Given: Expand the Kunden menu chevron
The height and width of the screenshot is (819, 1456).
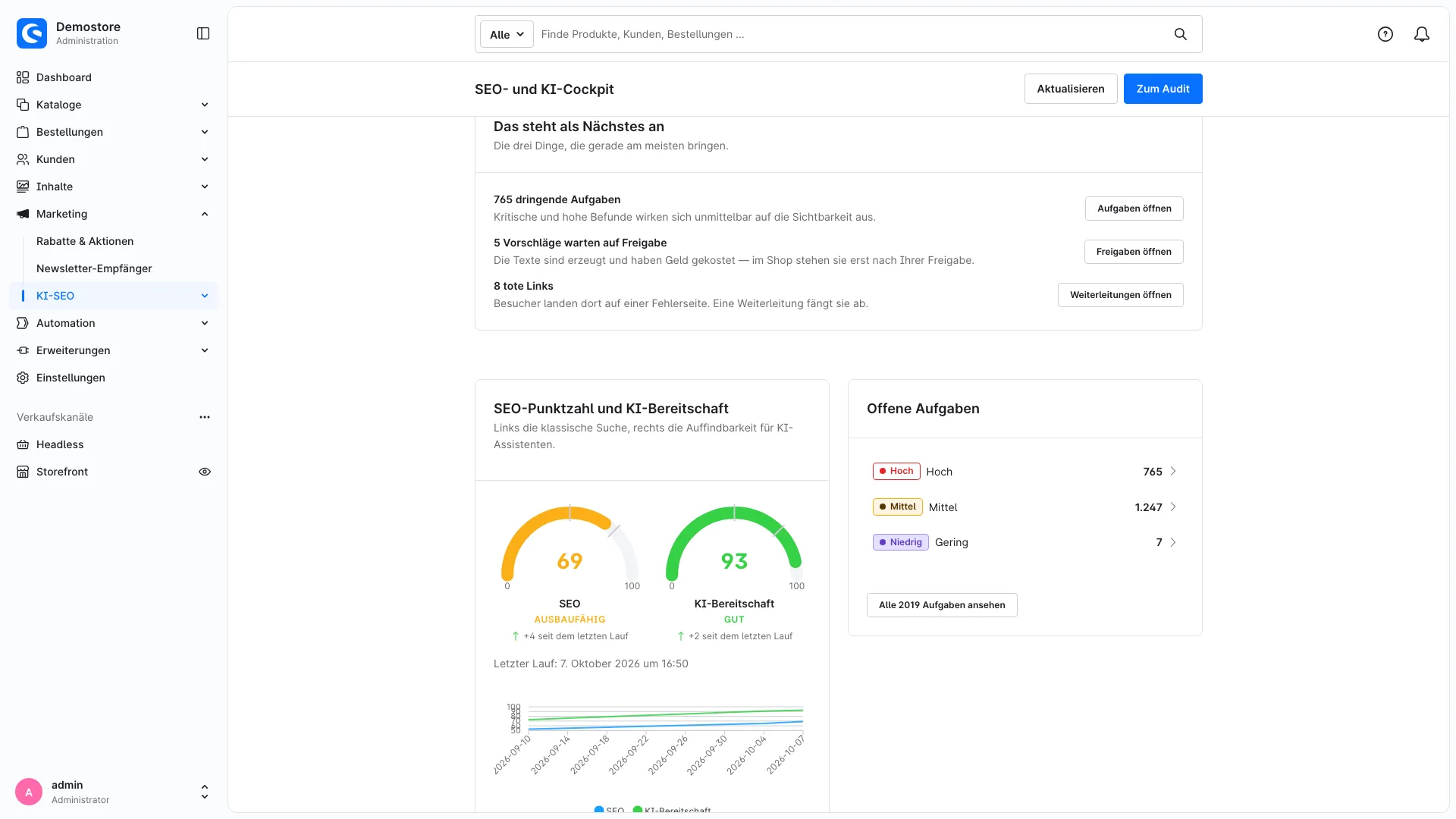Looking at the screenshot, I should [x=205, y=159].
